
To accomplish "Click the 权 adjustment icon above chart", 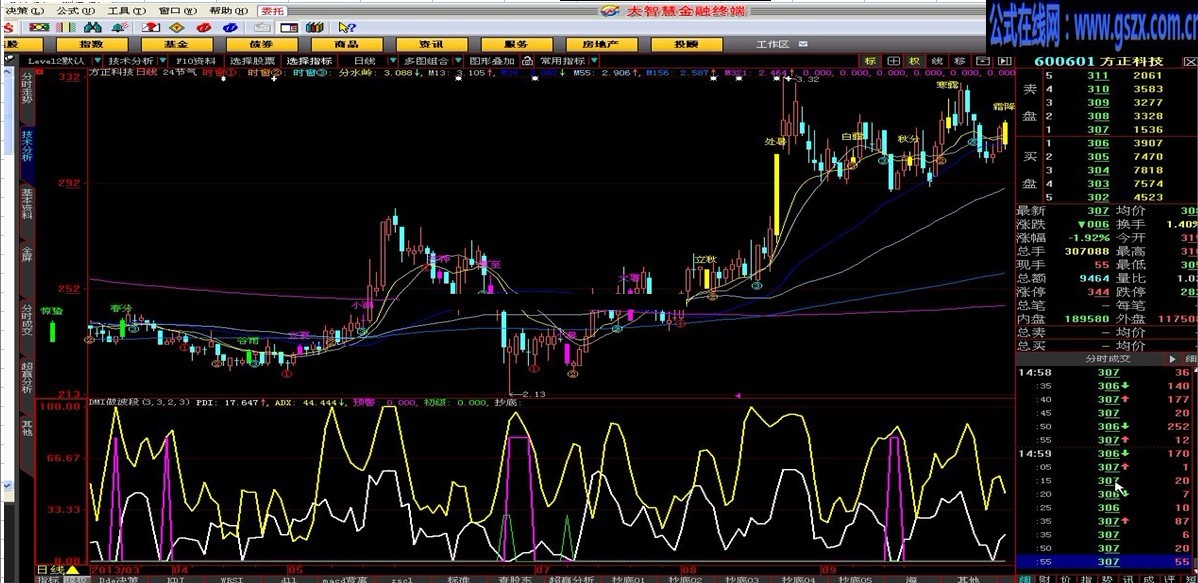I will [913, 61].
